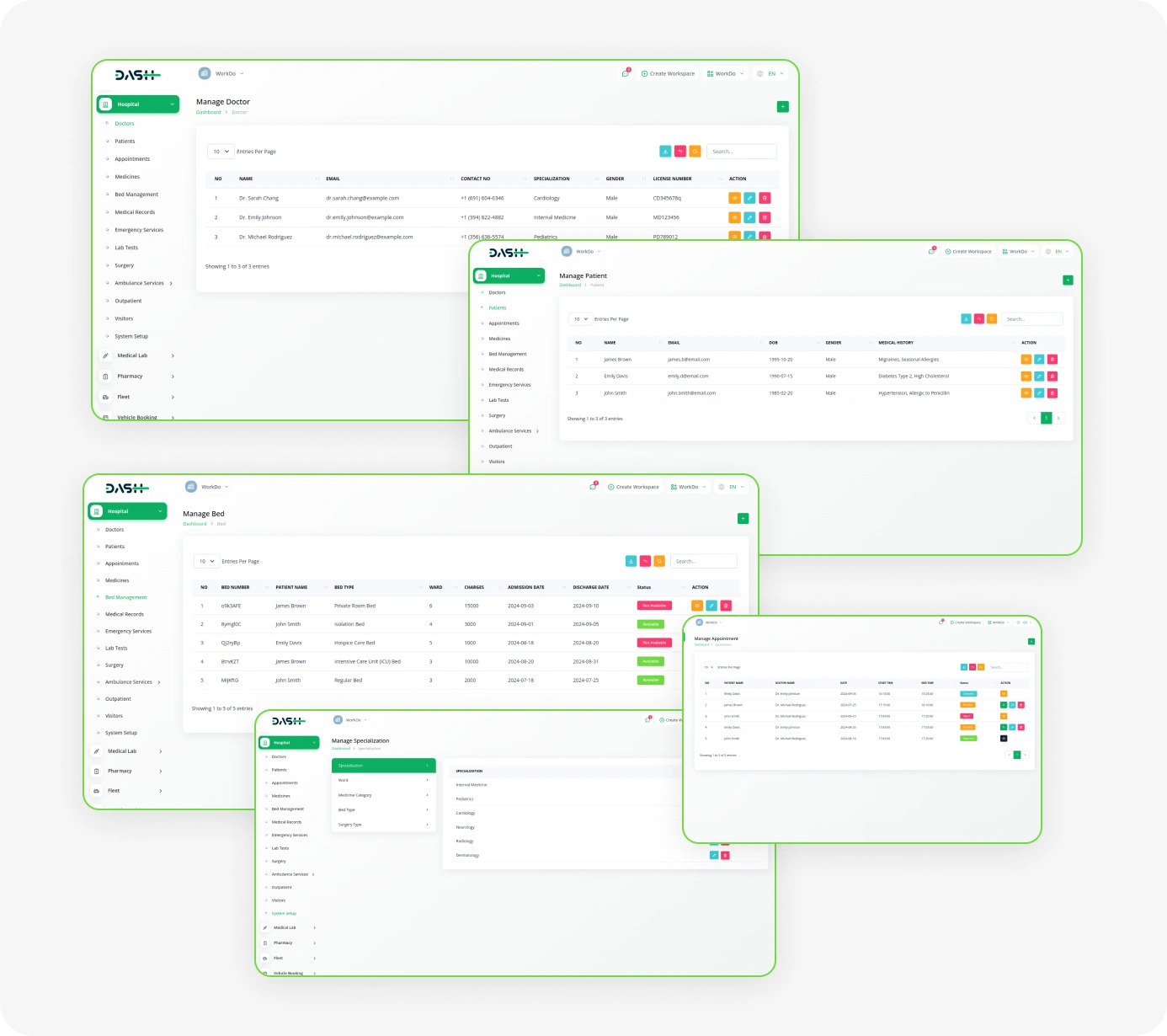Click the Search field on Manage Patient

(x=1032, y=319)
